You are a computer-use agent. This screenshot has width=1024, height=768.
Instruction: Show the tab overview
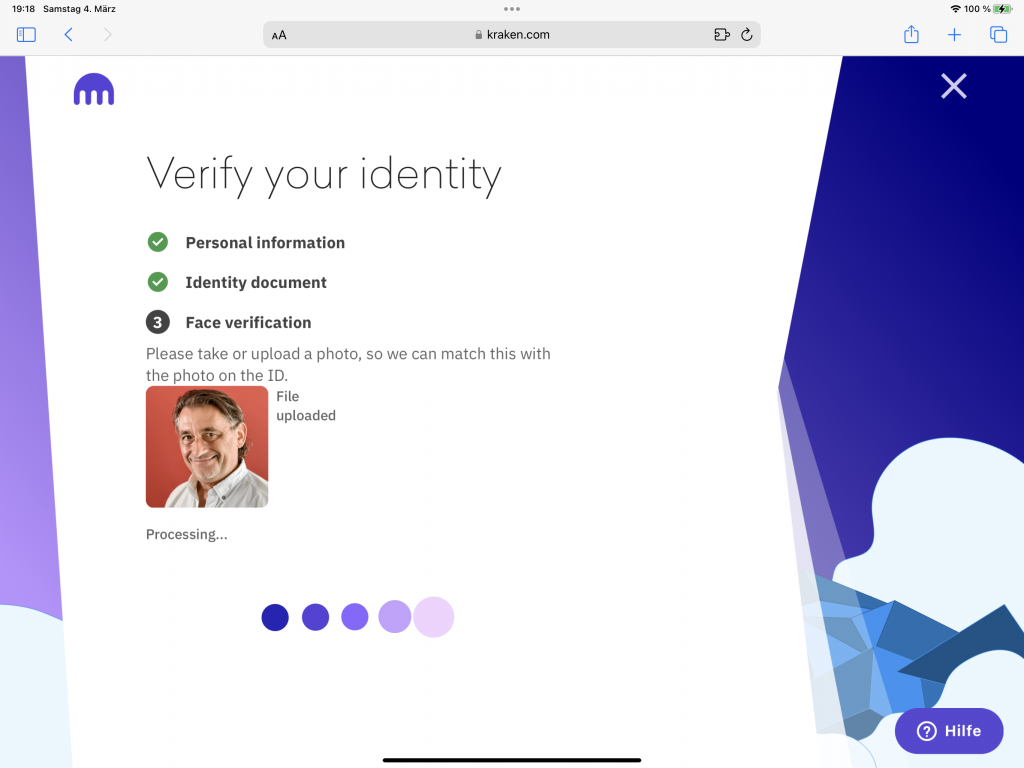tap(999, 35)
